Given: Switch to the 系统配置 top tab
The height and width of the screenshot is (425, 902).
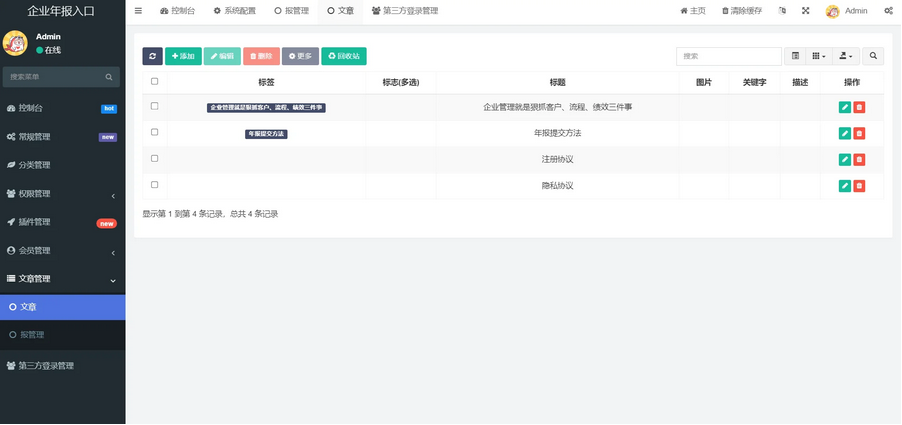Looking at the screenshot, I should coord(235,11).
